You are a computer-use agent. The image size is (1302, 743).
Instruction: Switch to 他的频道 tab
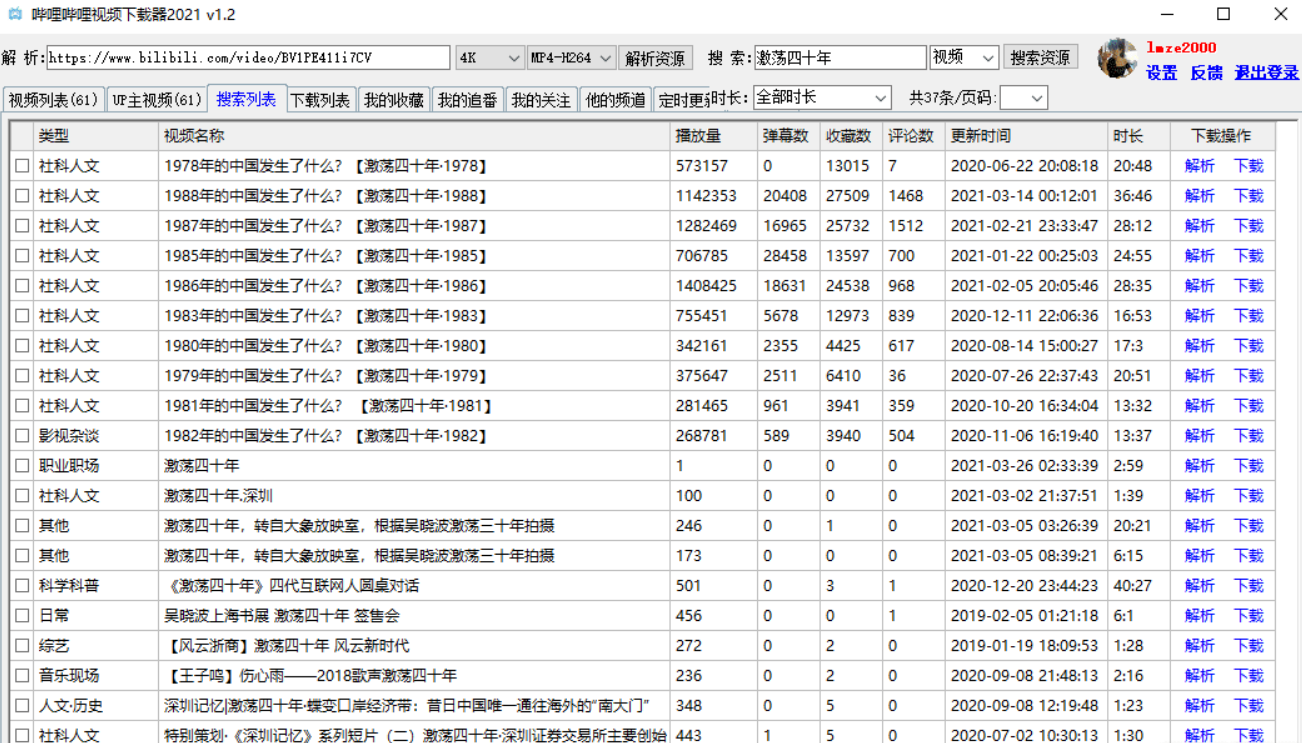pos(615,100)
